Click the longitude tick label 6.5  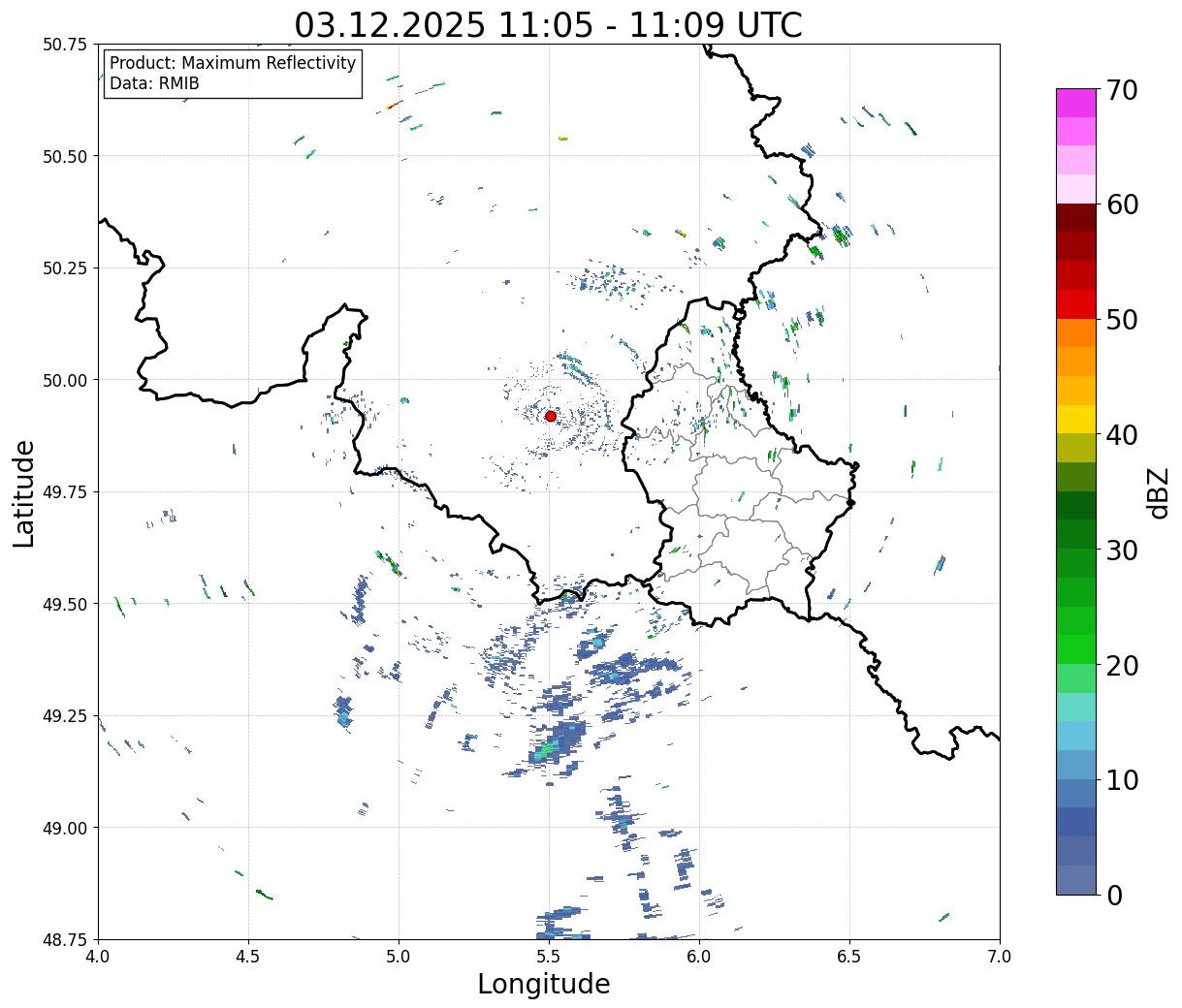(x=849, y=957)
